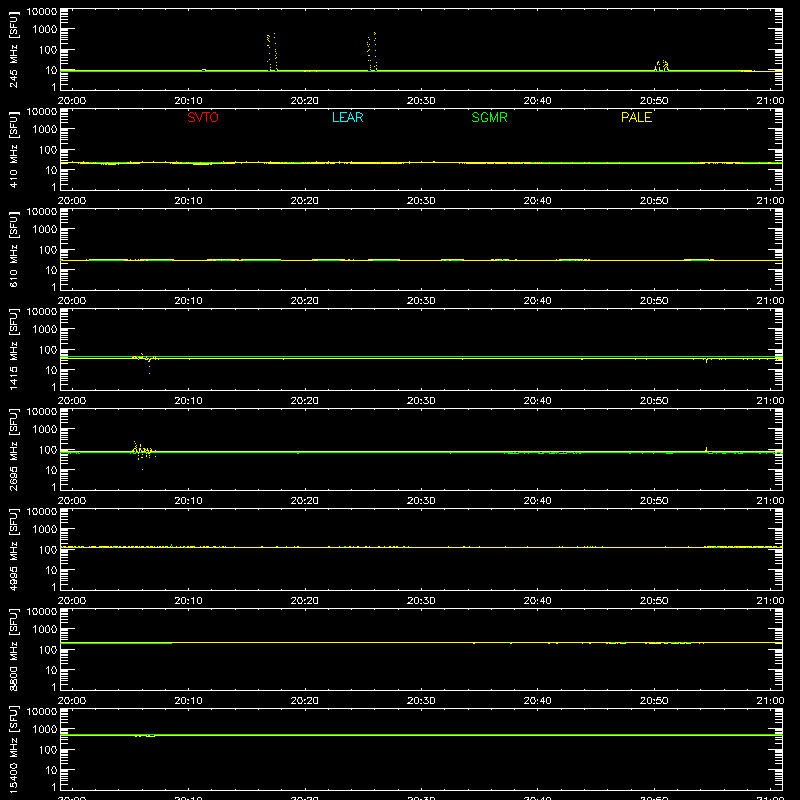
Task: Click the 20:50 label under the 4995 MHz plot
Action: pos(654,601)
